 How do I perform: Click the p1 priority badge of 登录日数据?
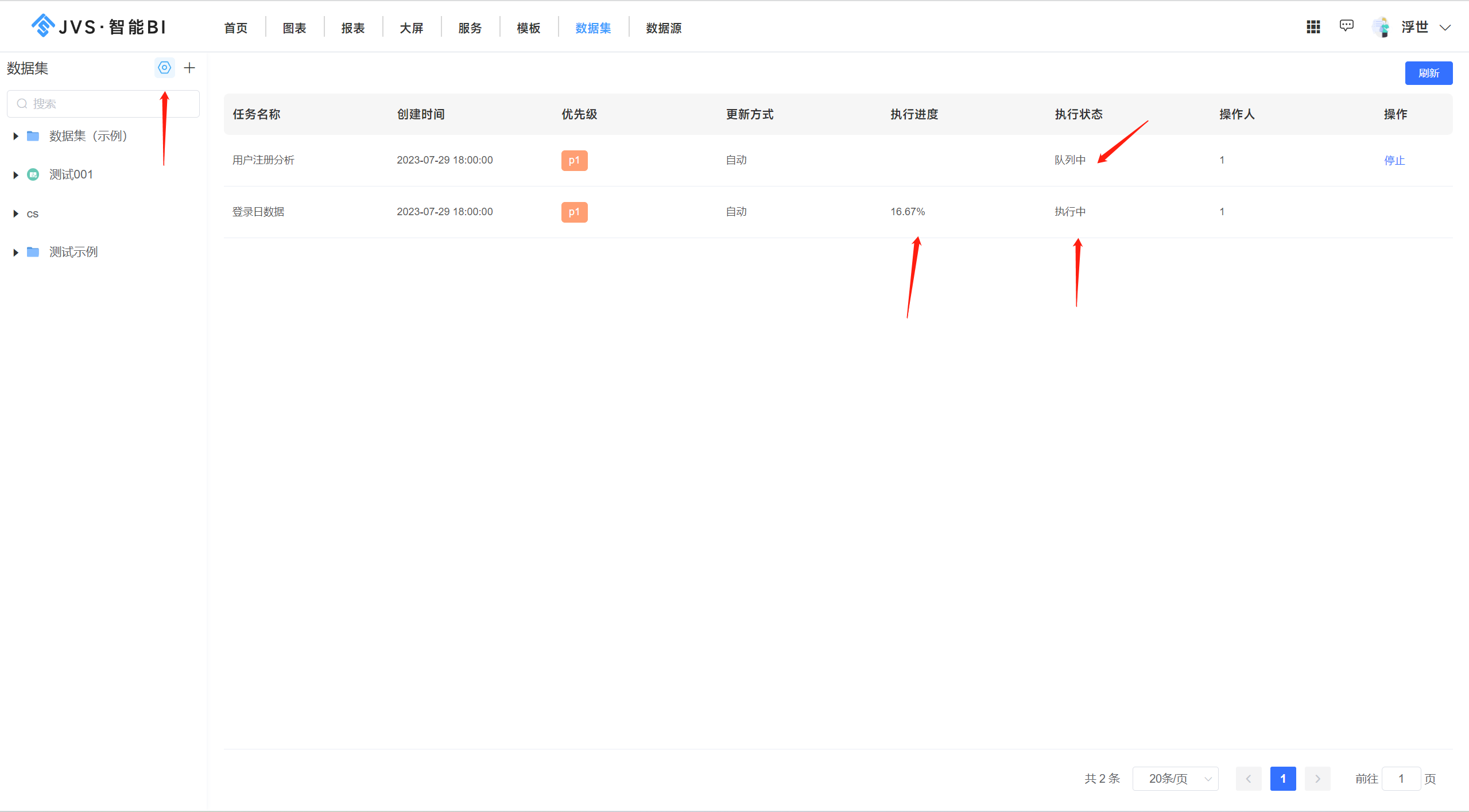coord(573,212)
